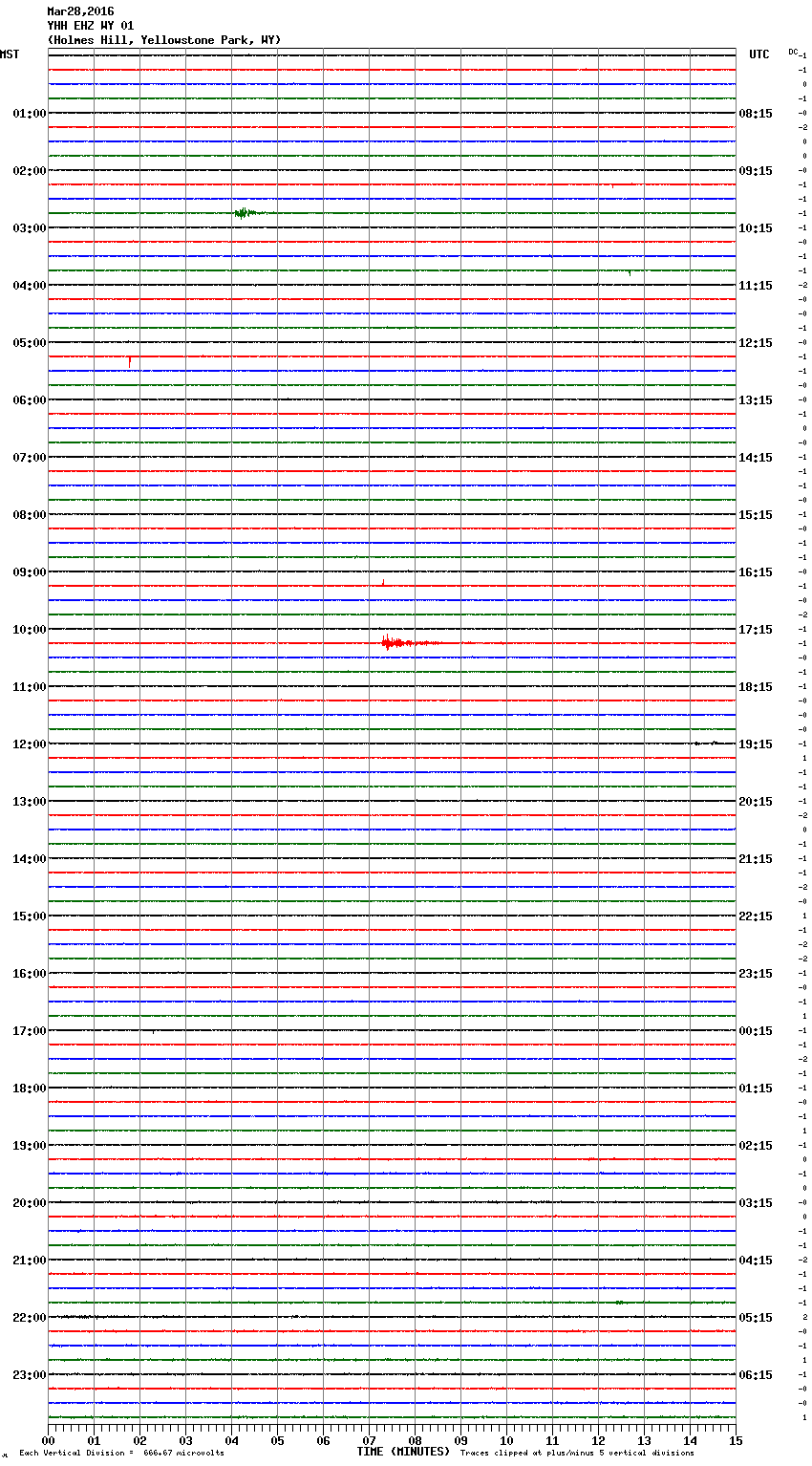
Task: Click the "YHH EHZ WY 01" station code
Action: 91,26
